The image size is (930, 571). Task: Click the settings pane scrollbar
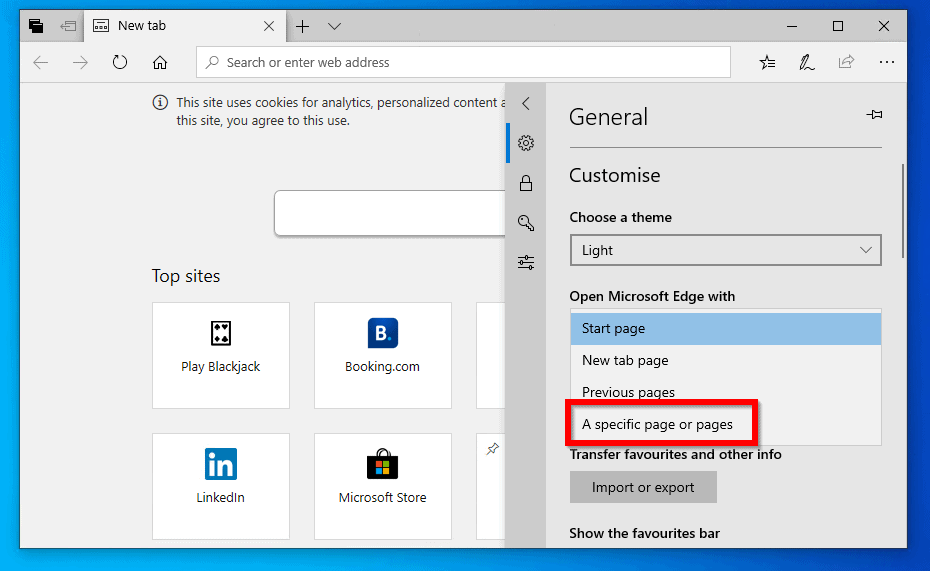point(903,211)
